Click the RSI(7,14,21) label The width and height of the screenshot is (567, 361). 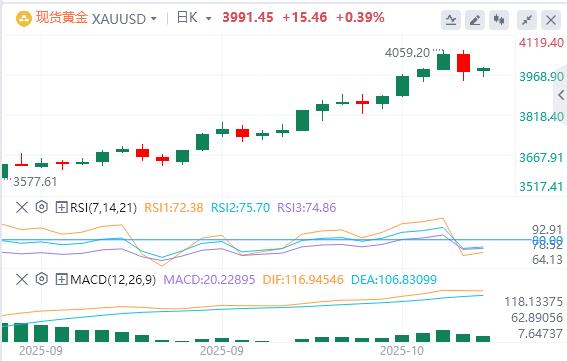click(x=103, y=208)
